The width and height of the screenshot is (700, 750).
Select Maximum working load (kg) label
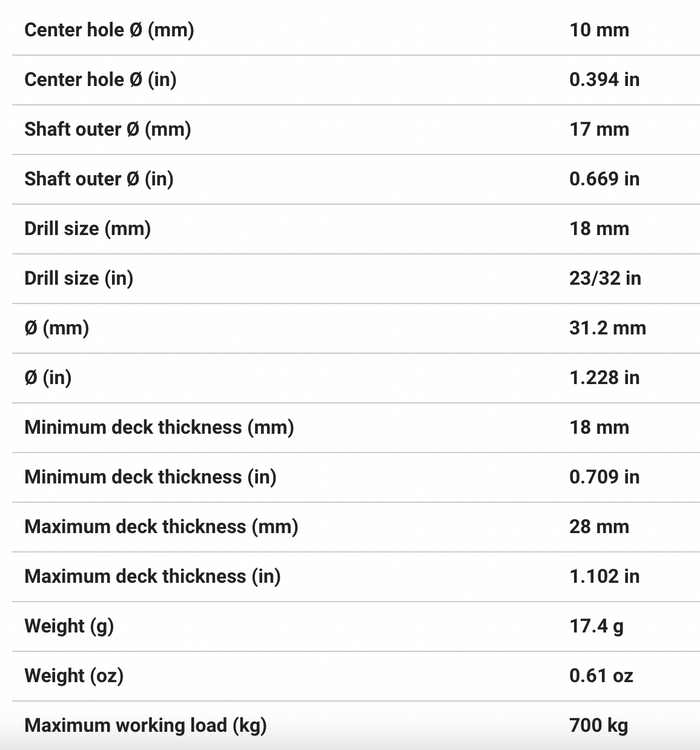(x=145, y=726)
